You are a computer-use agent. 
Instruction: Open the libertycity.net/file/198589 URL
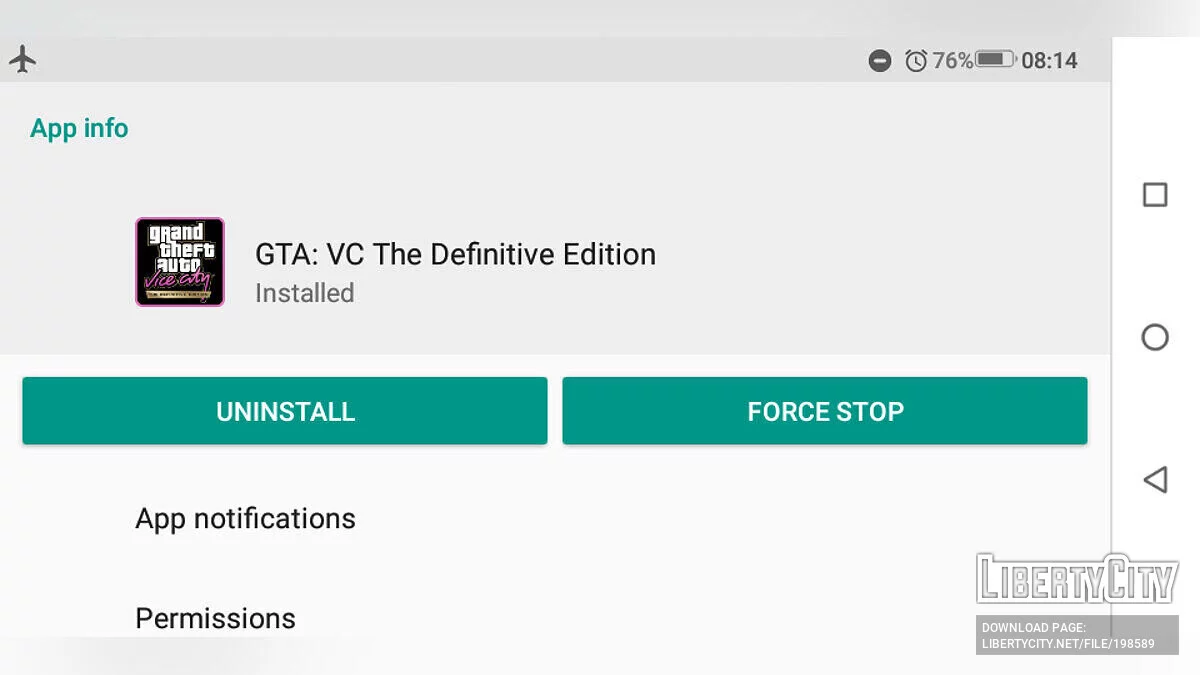pyautogui.click(x=1068, y=644)
